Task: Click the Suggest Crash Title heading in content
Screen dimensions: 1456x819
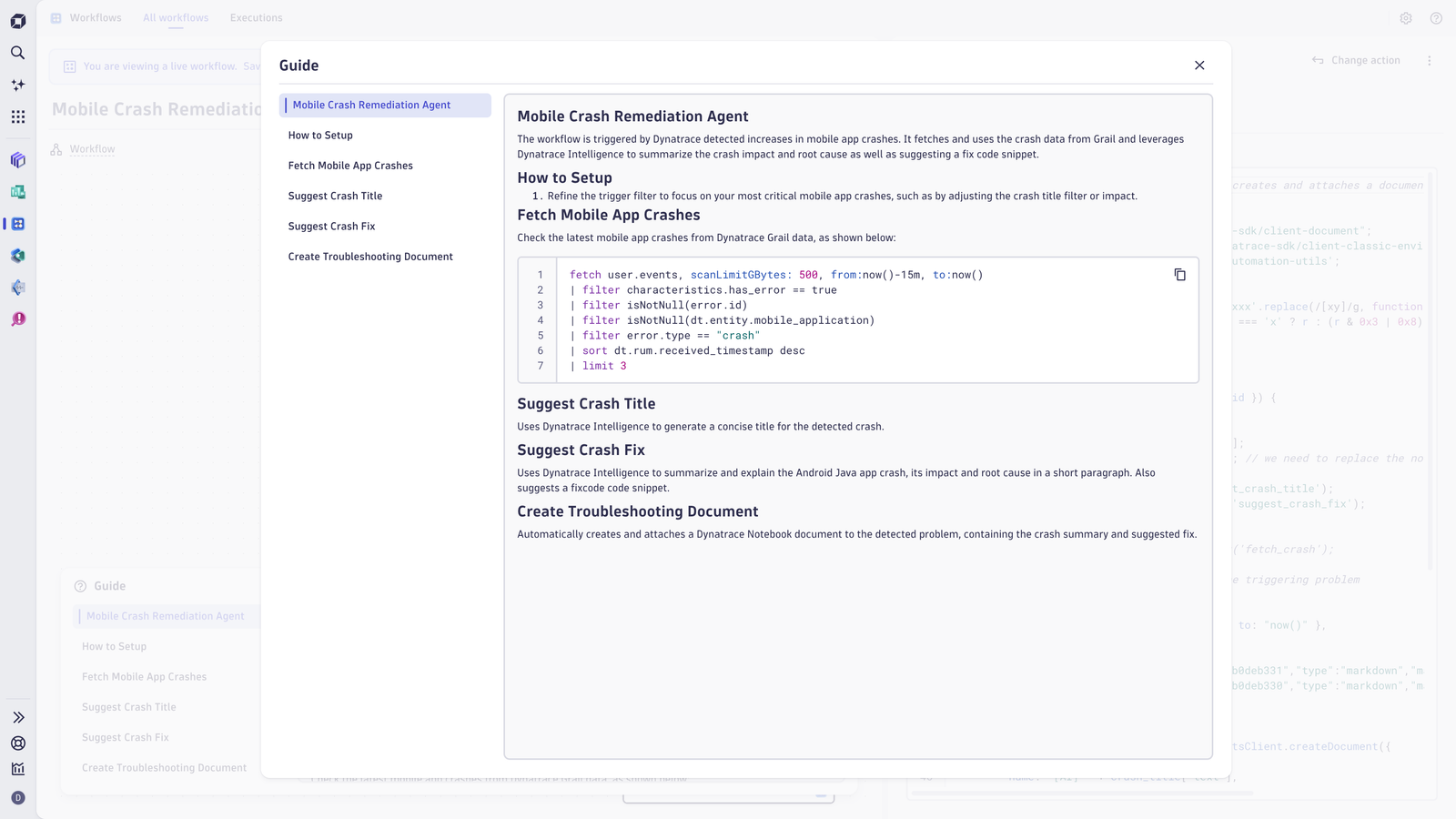Action: tap(586, 404)
